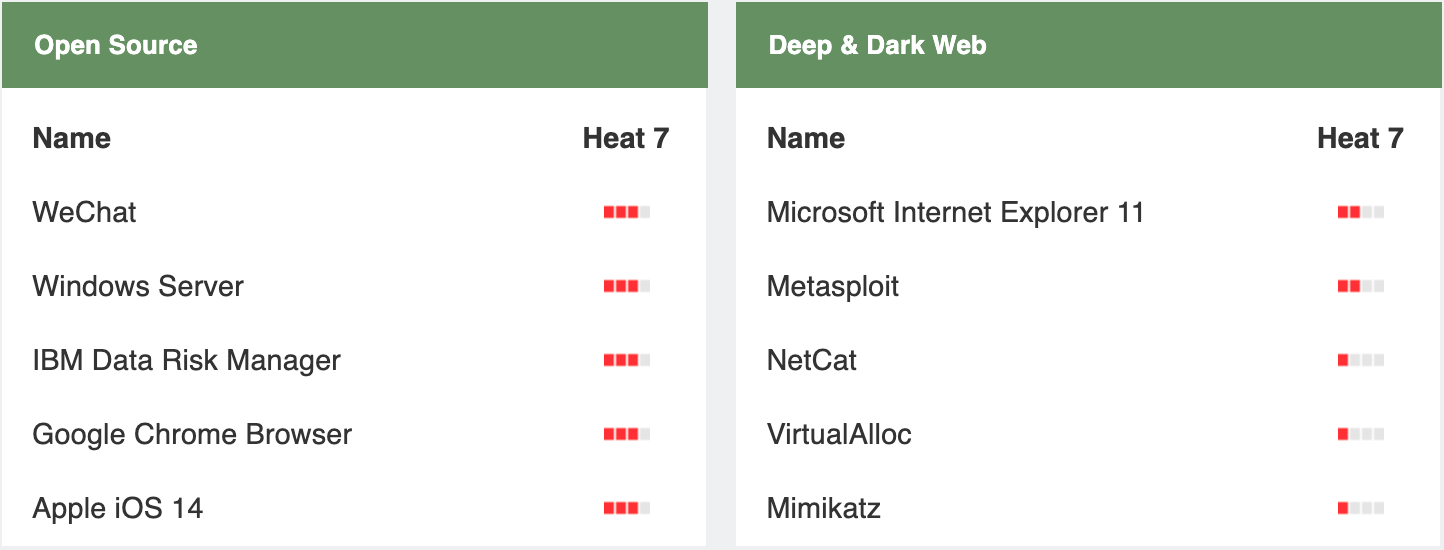Image resolution: width=1444 pixels, height=550 pixels.
Task: Sort Deep & Dark Web by Name column
Action: [806, 138]
